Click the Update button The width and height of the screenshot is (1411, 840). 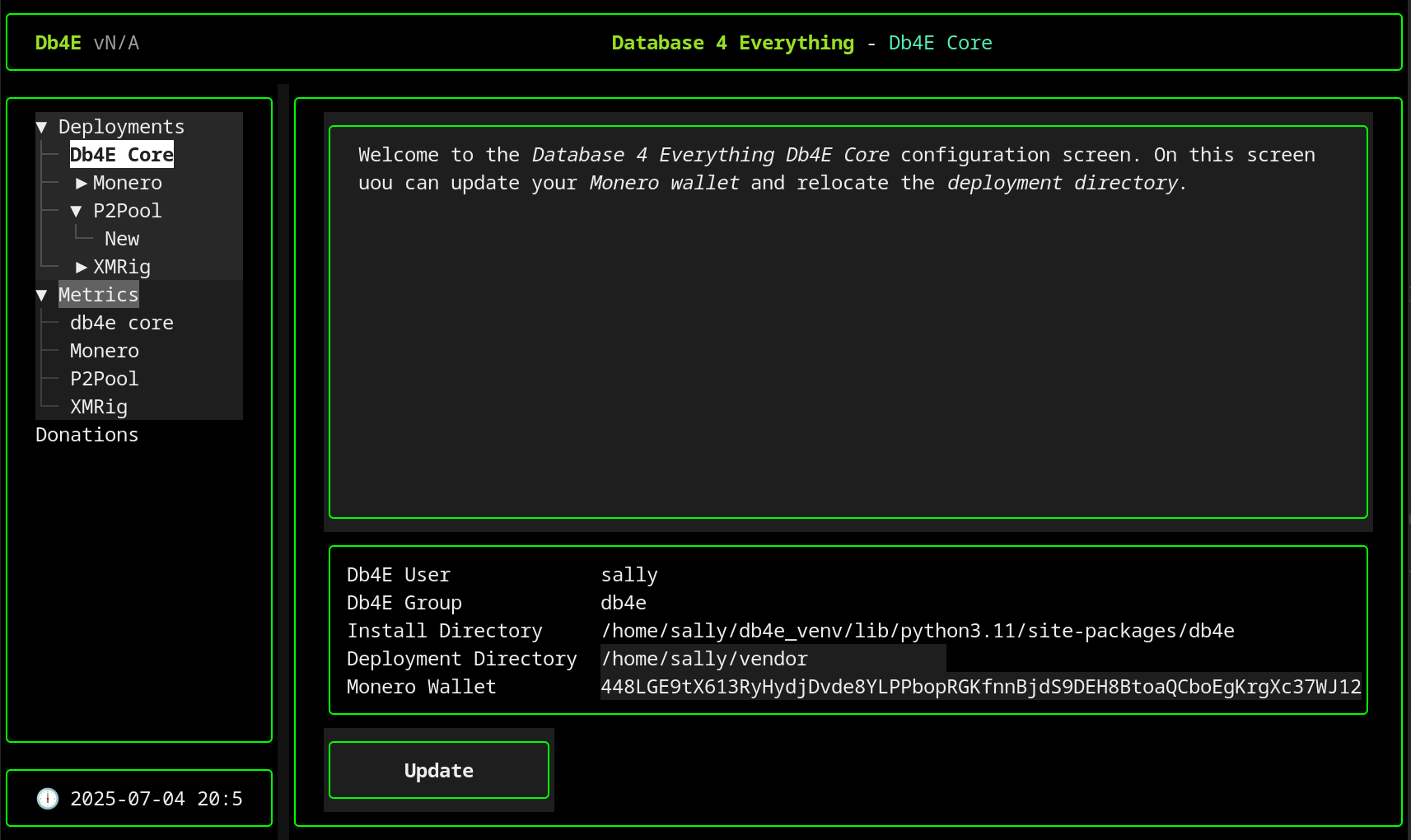point(439,770)
